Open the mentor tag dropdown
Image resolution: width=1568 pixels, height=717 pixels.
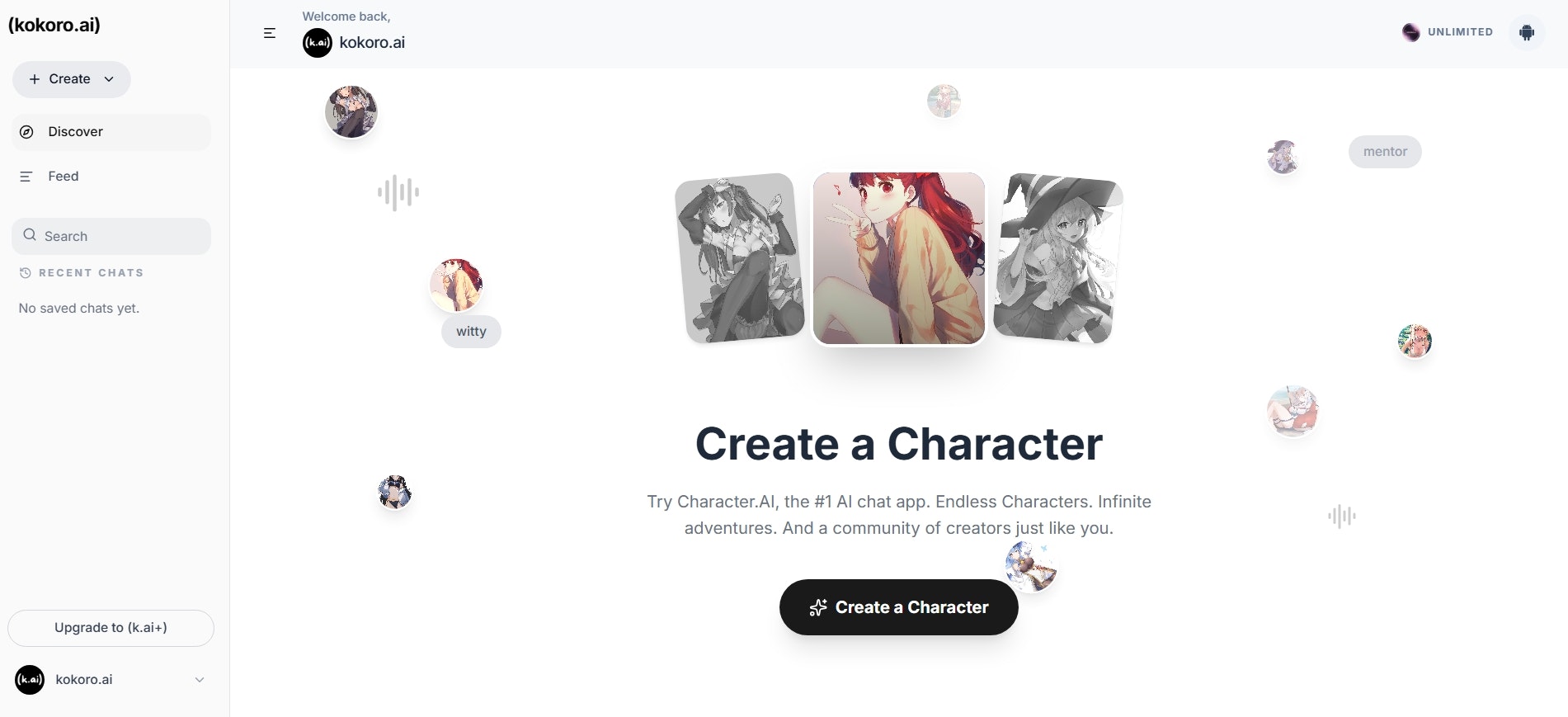[x=1385, y=152]
